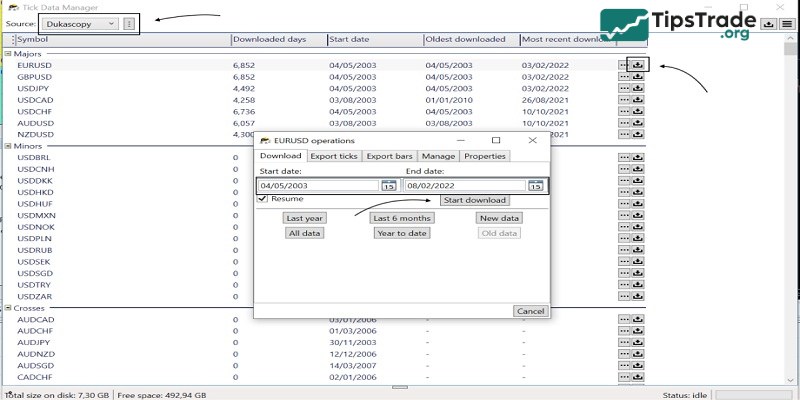Open End date calendar picker
Viewport: 800px width, 400px height.
535,185
